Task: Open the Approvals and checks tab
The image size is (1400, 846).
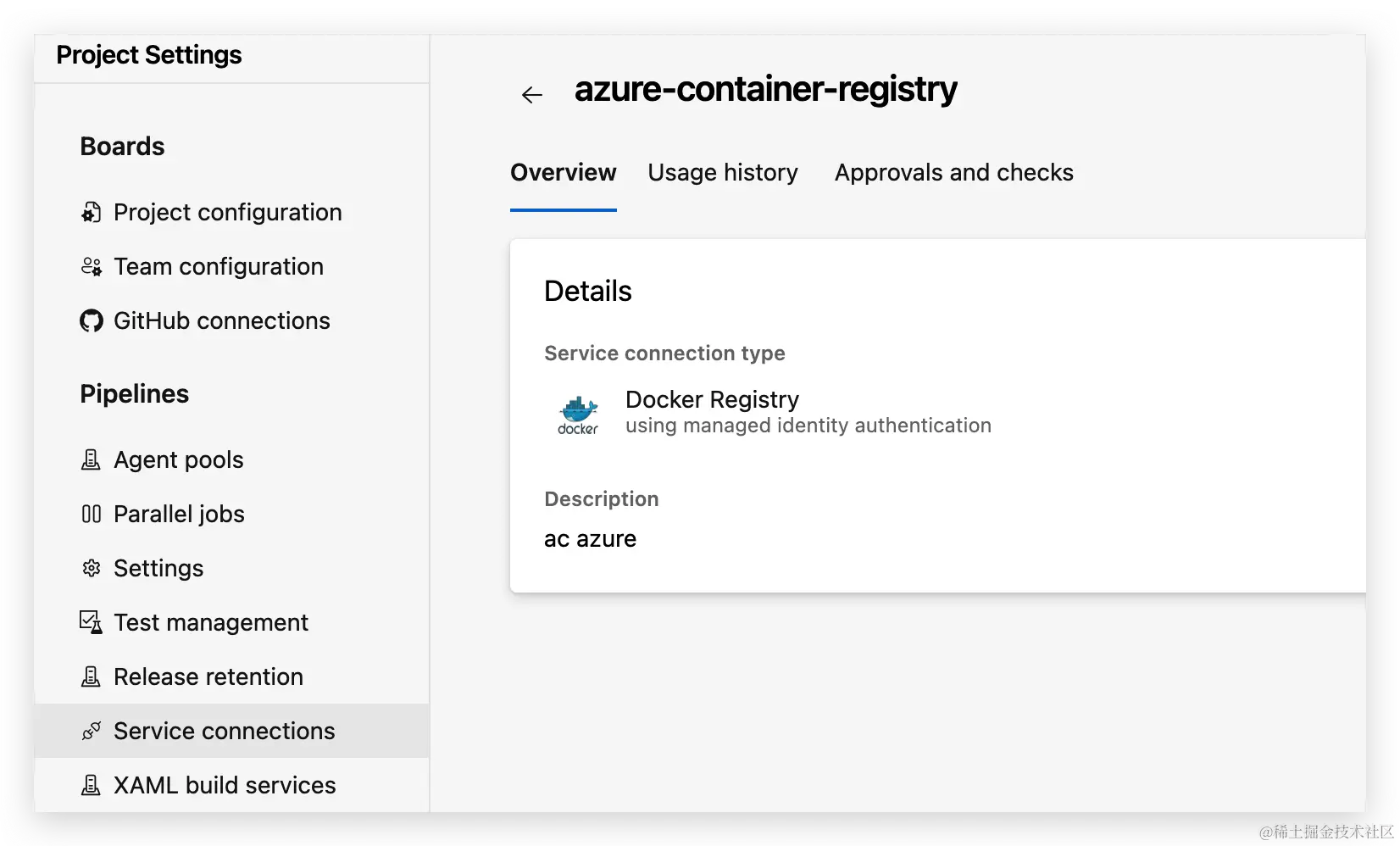Action: (953, 173)
